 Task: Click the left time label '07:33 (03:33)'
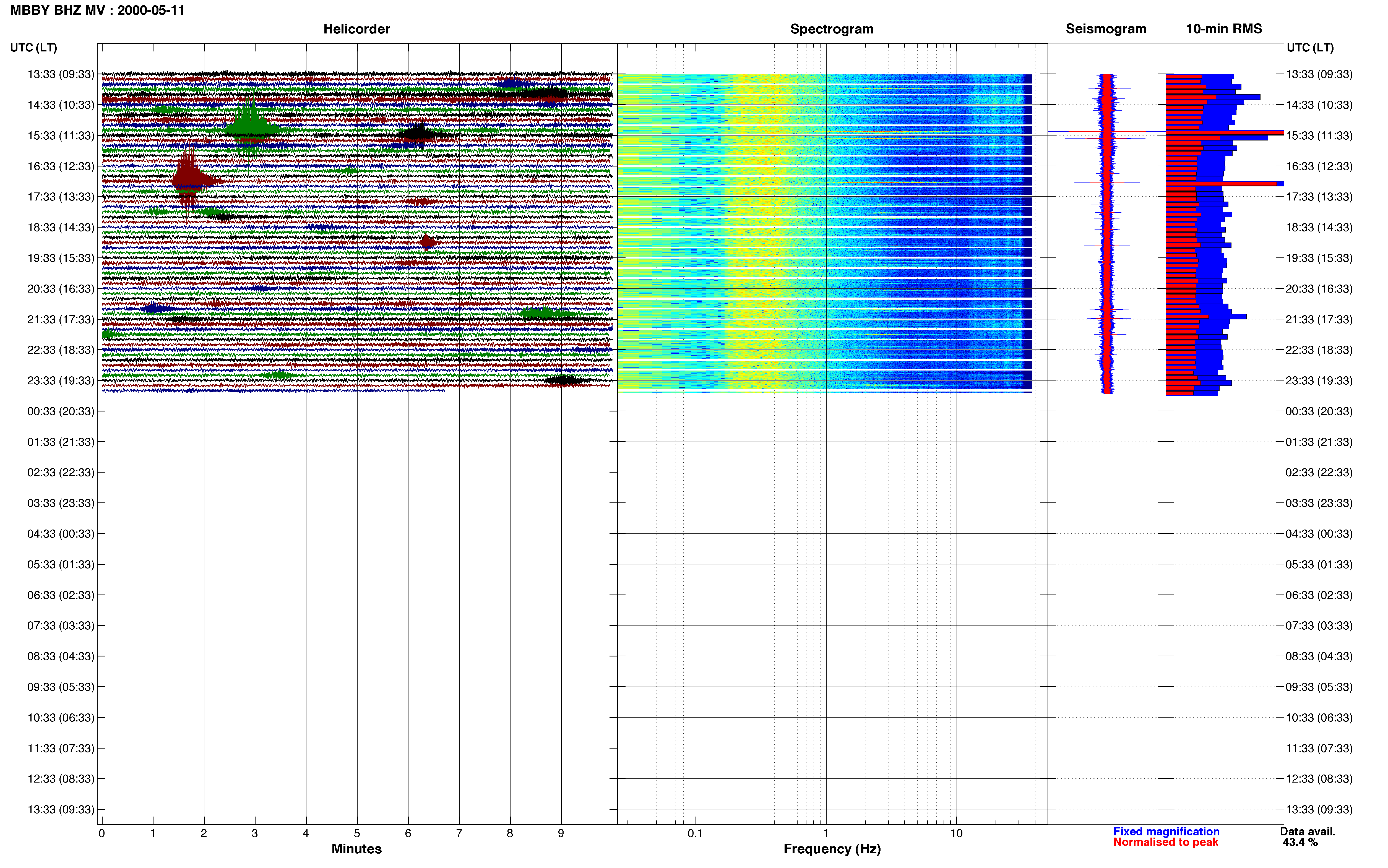coord(61,625)
